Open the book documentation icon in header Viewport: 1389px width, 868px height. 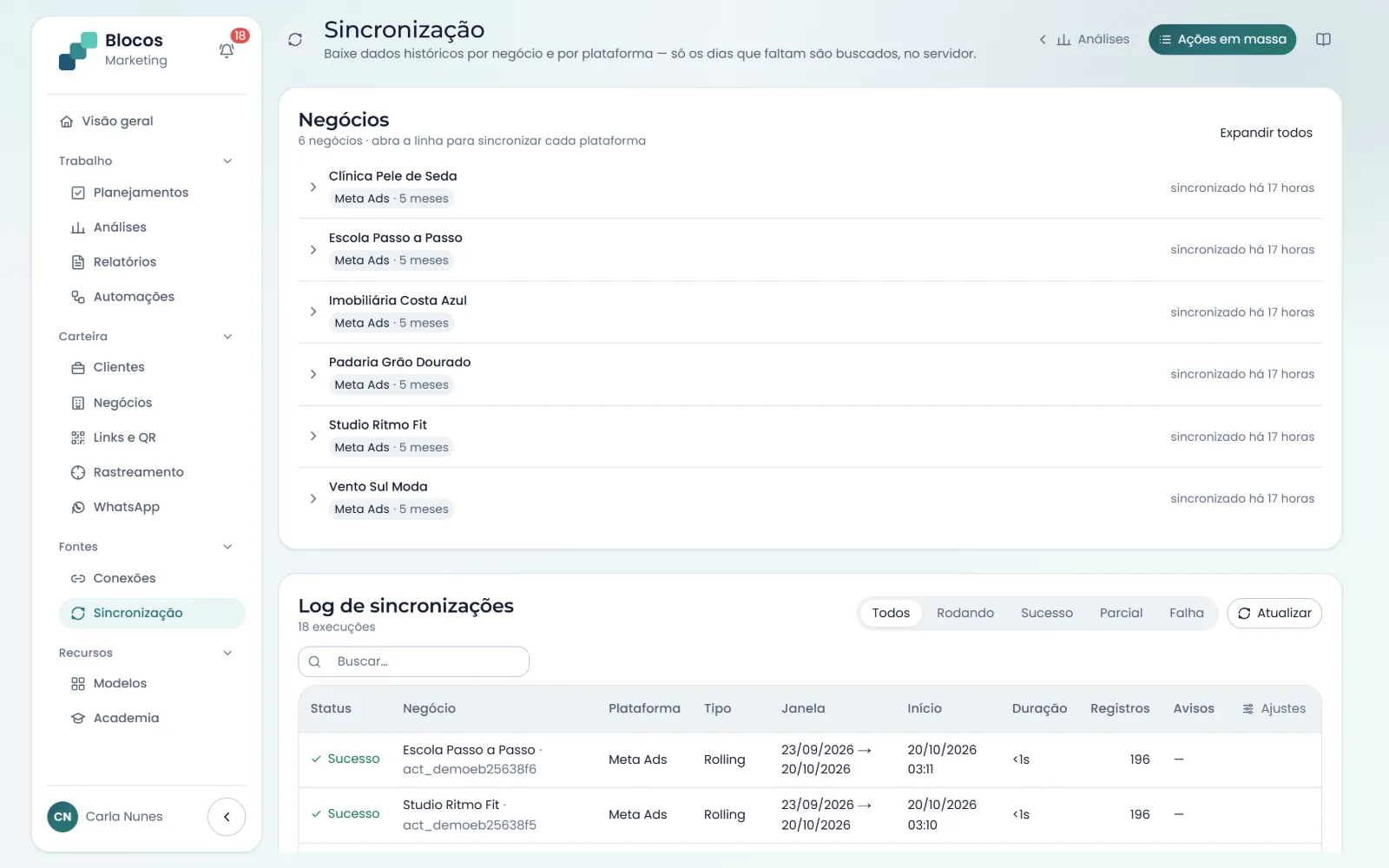(1323, 39)
